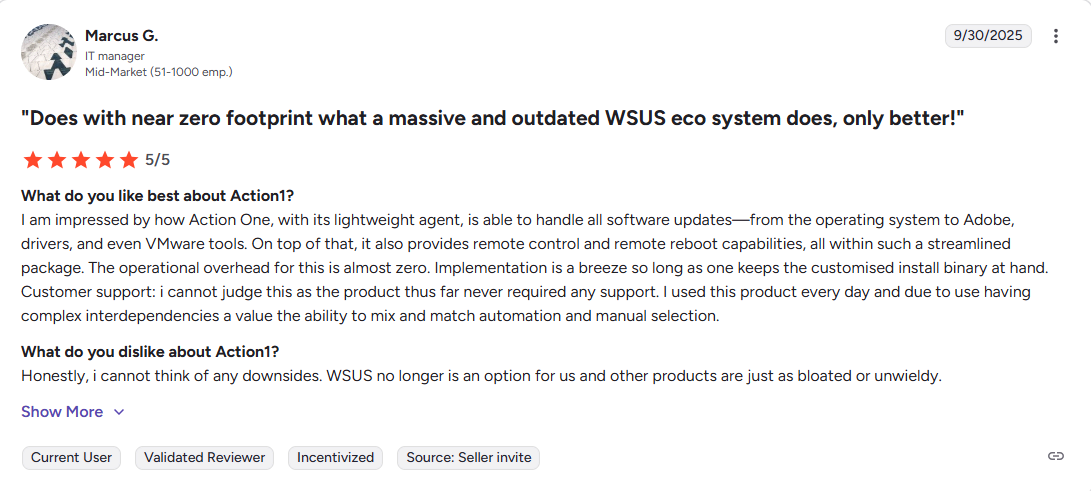1091x491 pixels.
Task: Click the copy review link icon
Action: pyautogui.click(x=1056, y=456)
